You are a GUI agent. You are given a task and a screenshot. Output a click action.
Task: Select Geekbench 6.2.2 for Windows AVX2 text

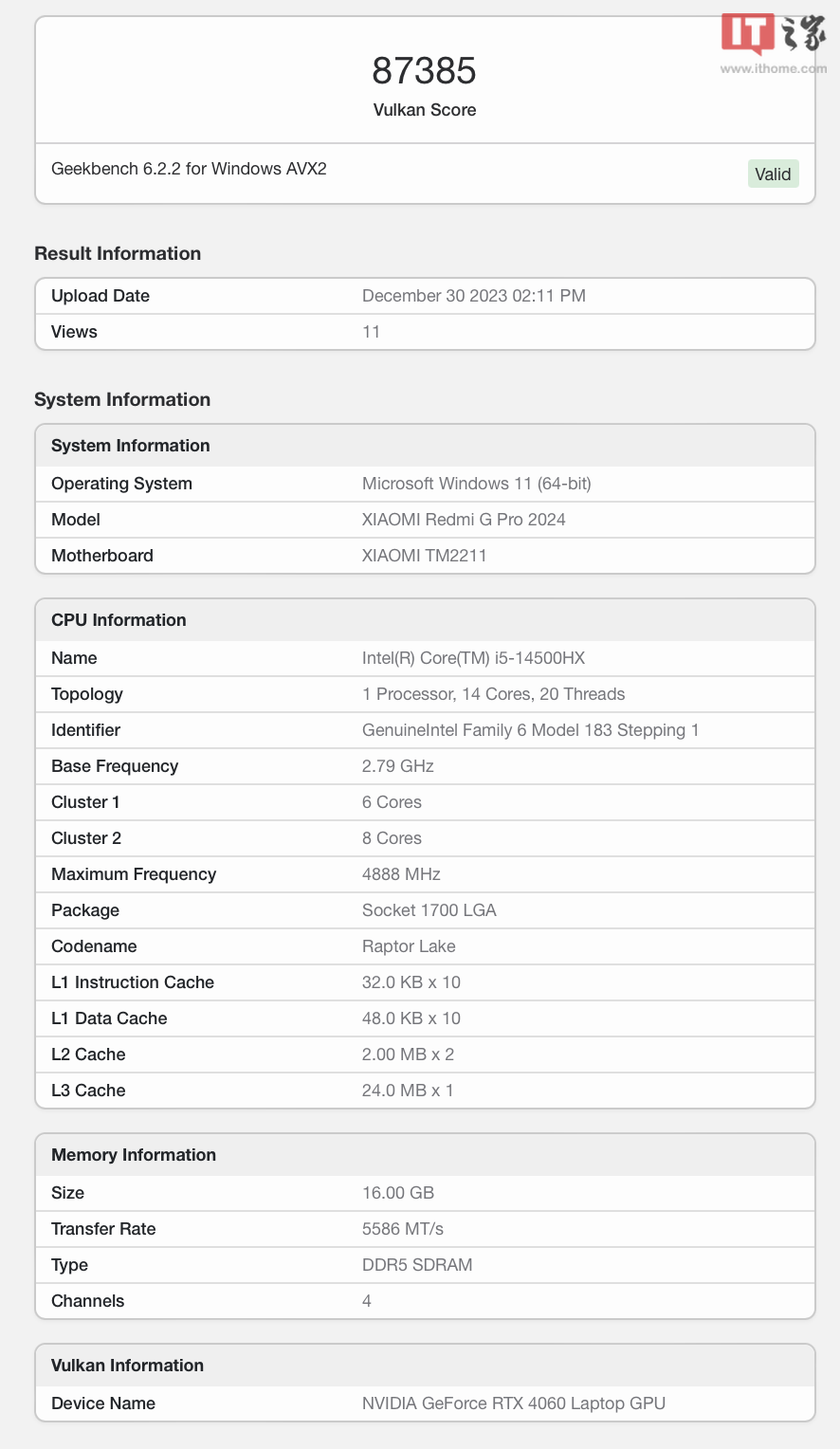(189, 169)
